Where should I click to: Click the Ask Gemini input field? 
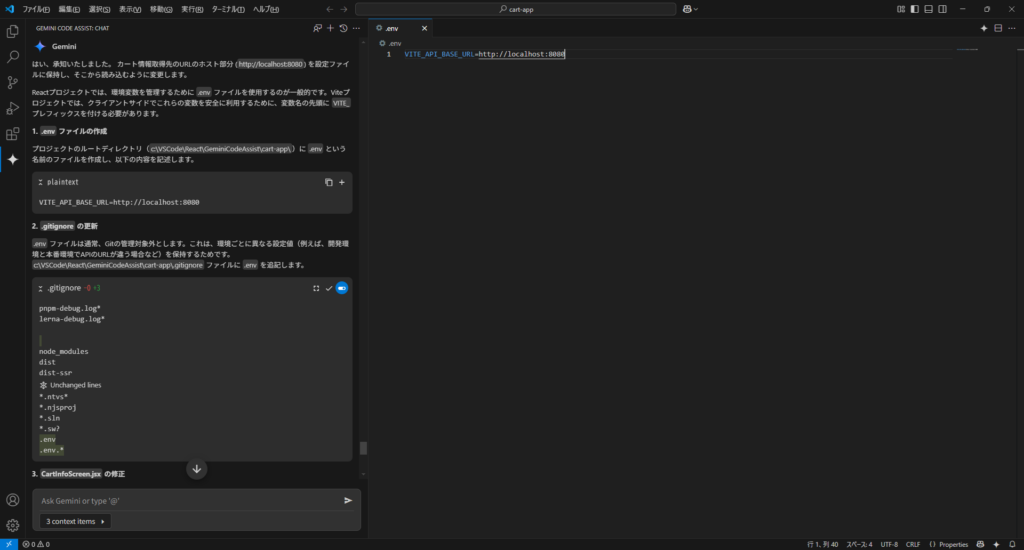(189, 500)
